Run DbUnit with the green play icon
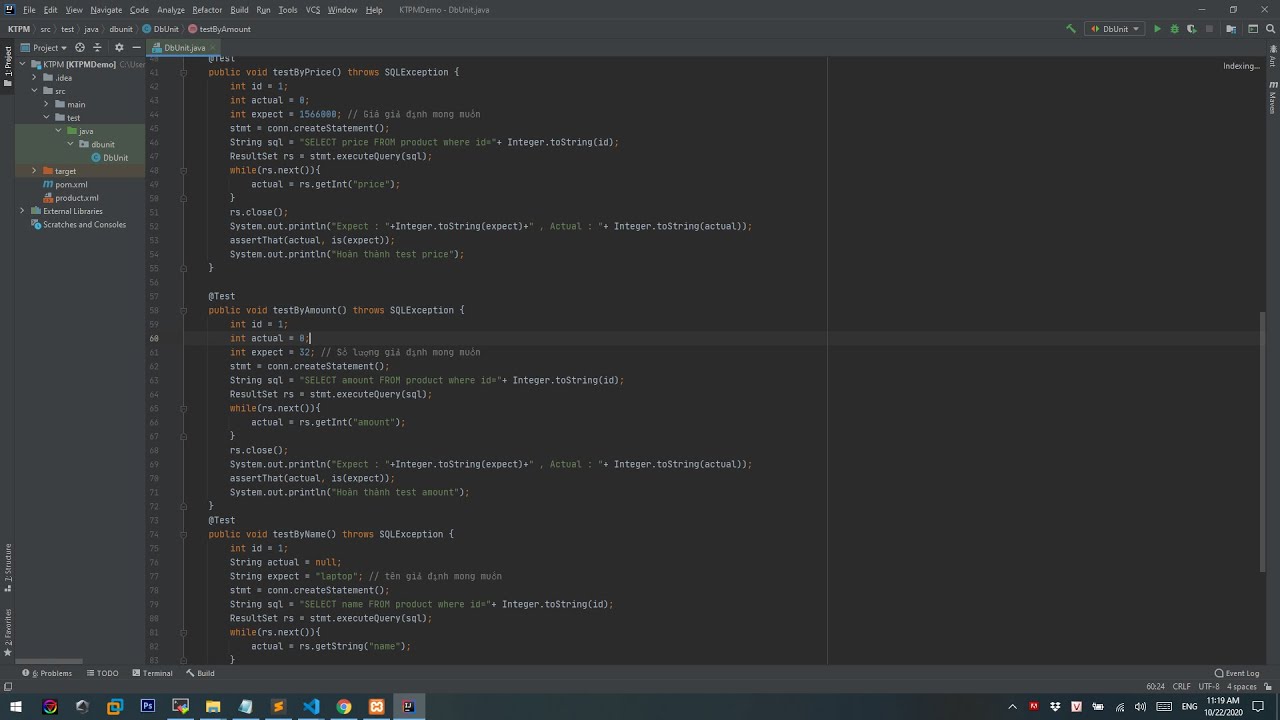Screen dimensions: 1280x720 1157,29
